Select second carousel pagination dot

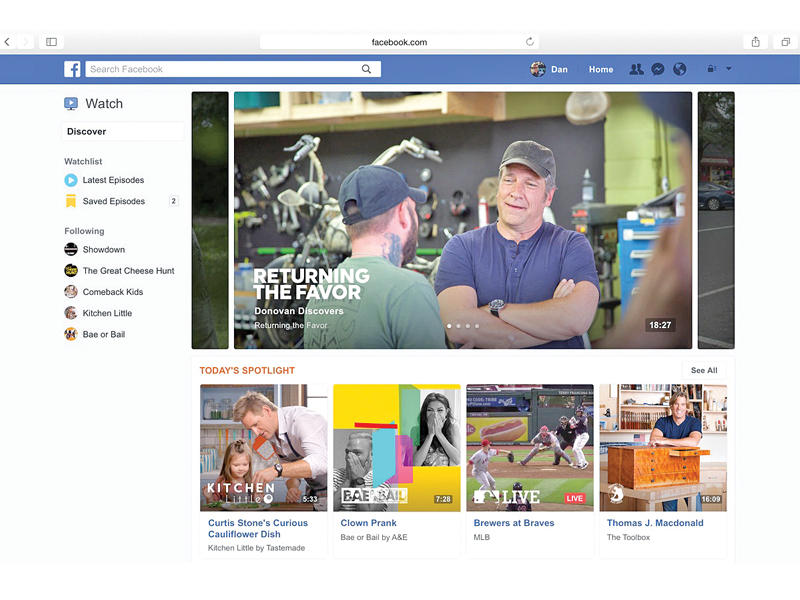(x=457, y=326)
